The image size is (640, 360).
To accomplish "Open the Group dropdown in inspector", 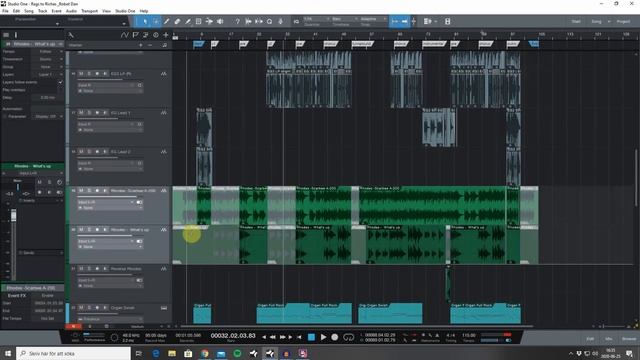I will [47, 67].
